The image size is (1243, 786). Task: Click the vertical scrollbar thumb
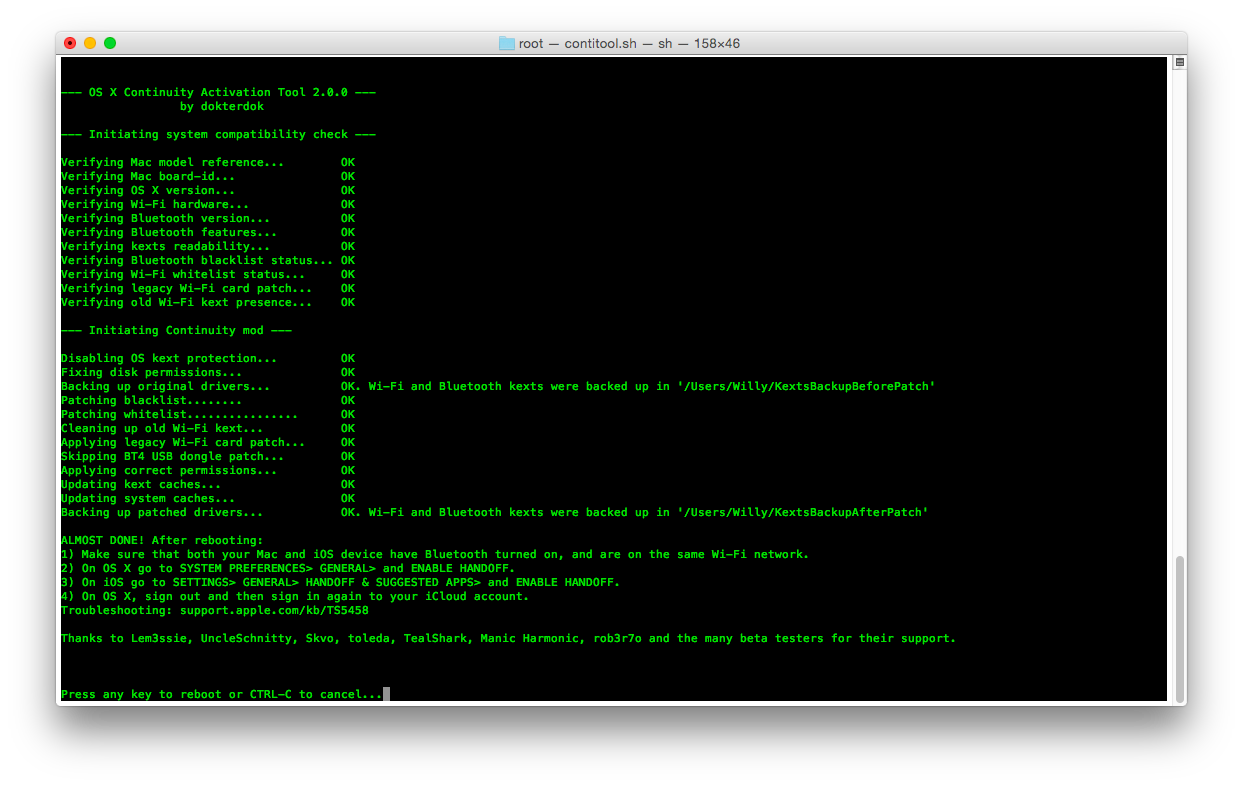pyautogui.click(x=1179, y=627)
